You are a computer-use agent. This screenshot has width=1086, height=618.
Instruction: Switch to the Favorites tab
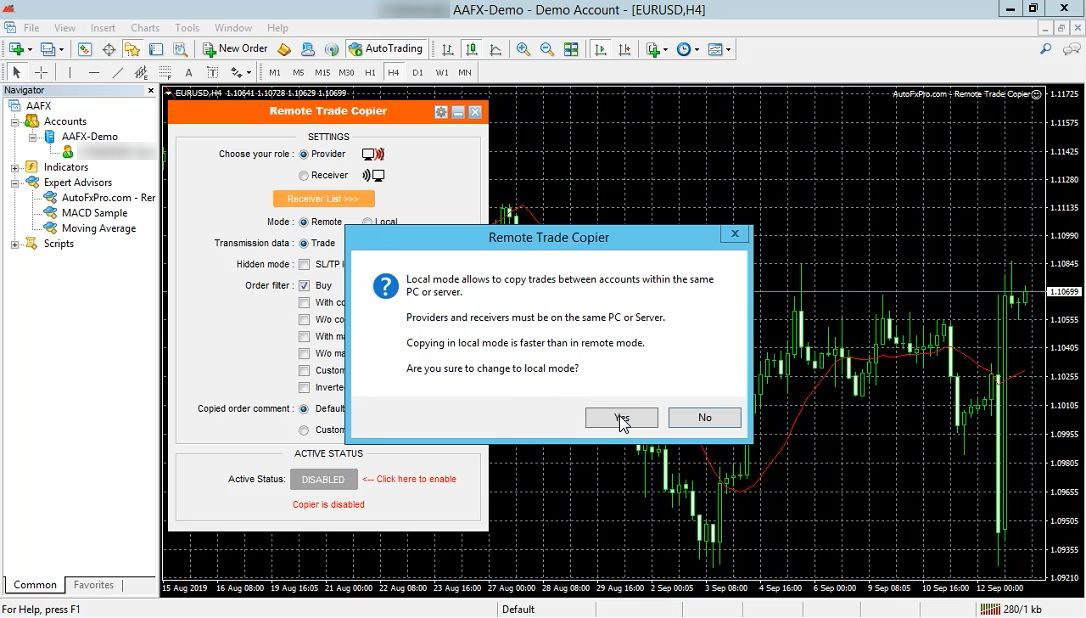[94, 585]
